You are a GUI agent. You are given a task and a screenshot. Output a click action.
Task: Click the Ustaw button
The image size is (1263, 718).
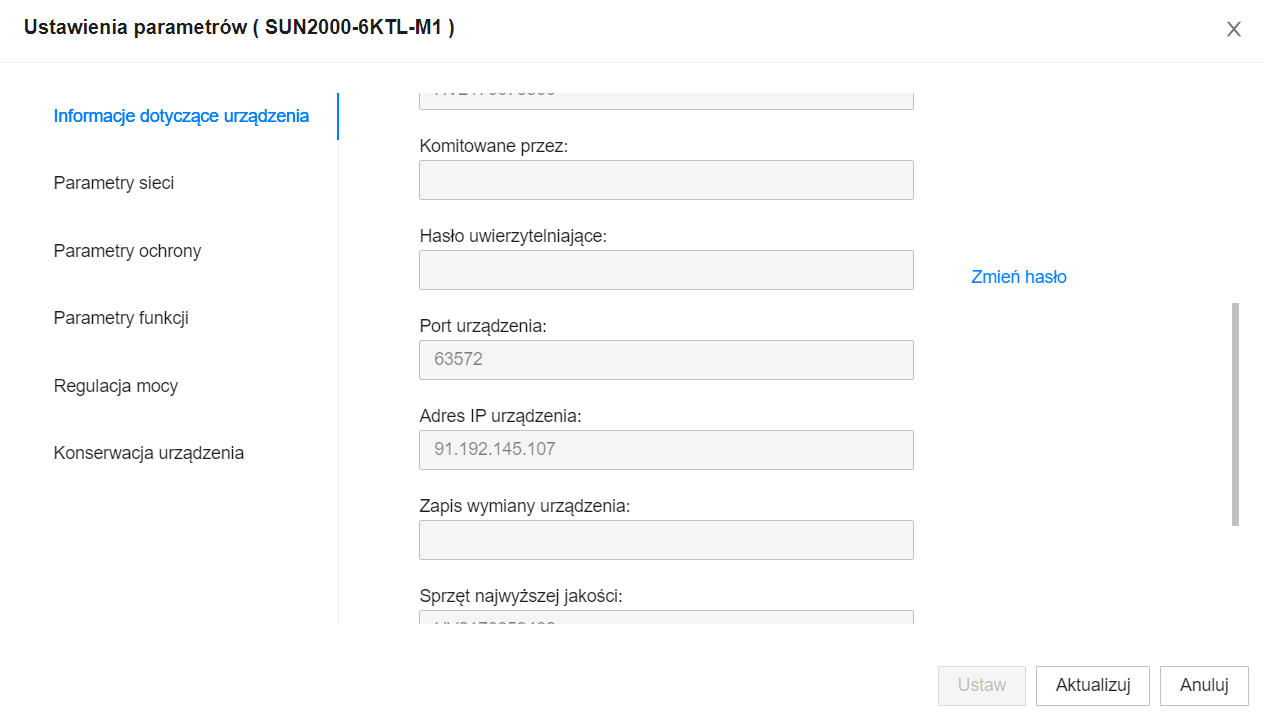tap(982, 686)
